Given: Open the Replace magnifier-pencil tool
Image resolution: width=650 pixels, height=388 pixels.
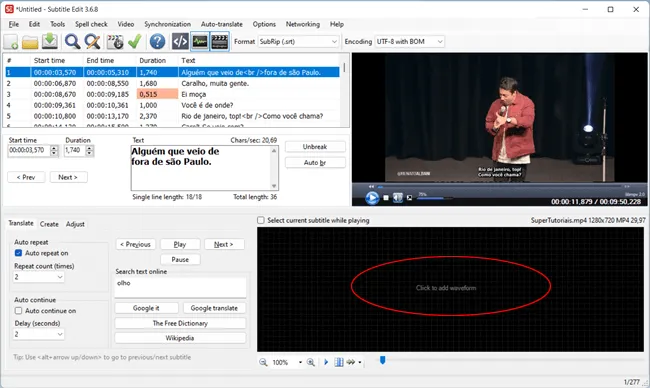Looking at the screenshot, I should 92,41.
